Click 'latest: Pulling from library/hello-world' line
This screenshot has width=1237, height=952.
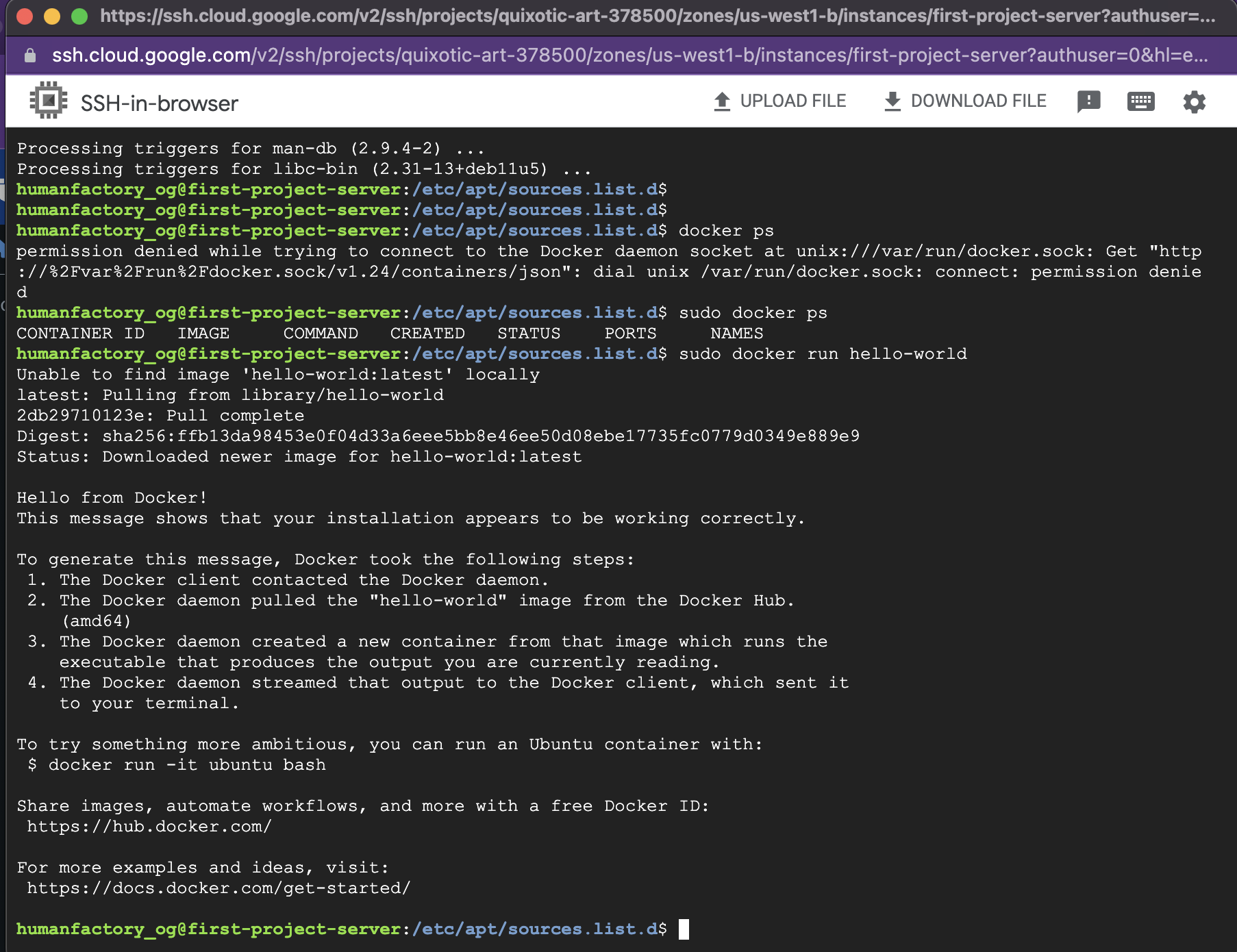pos(230,395)
